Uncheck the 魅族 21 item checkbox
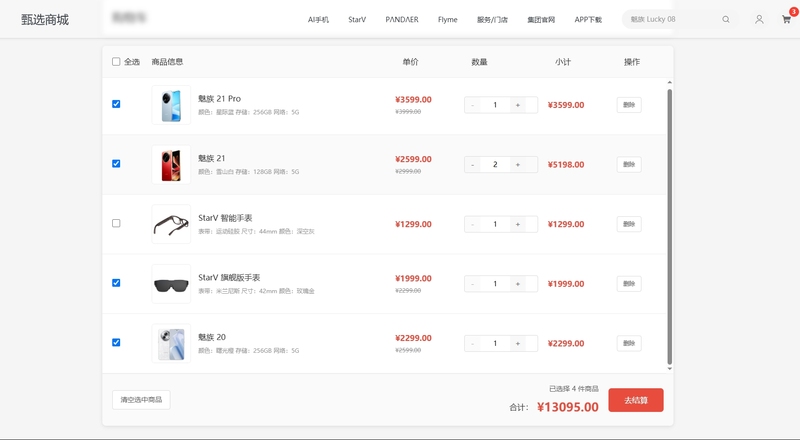 (x=116, y=164)
